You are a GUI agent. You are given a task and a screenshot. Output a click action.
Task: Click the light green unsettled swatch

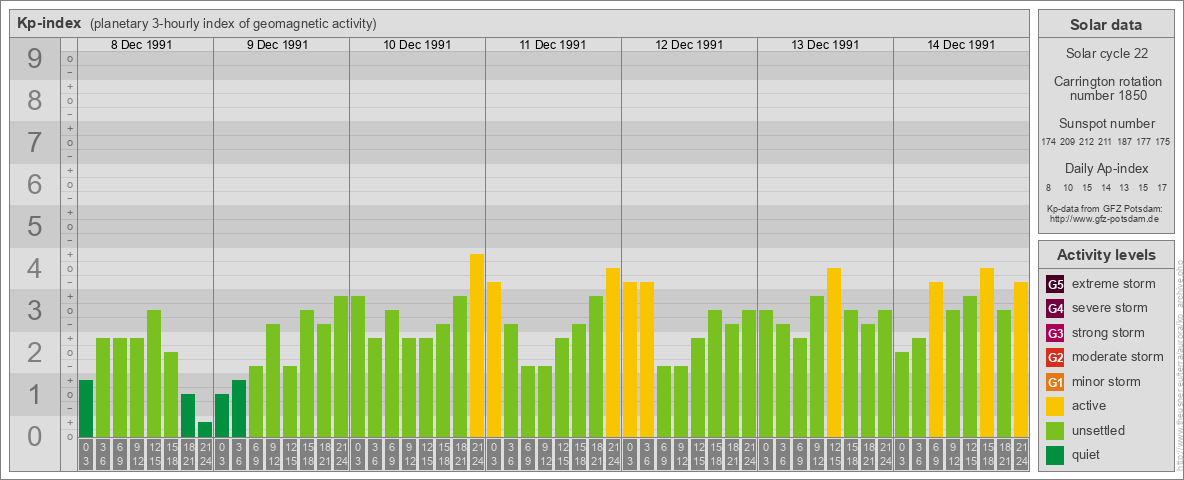pyautogui.click(x=1055, y=430)
